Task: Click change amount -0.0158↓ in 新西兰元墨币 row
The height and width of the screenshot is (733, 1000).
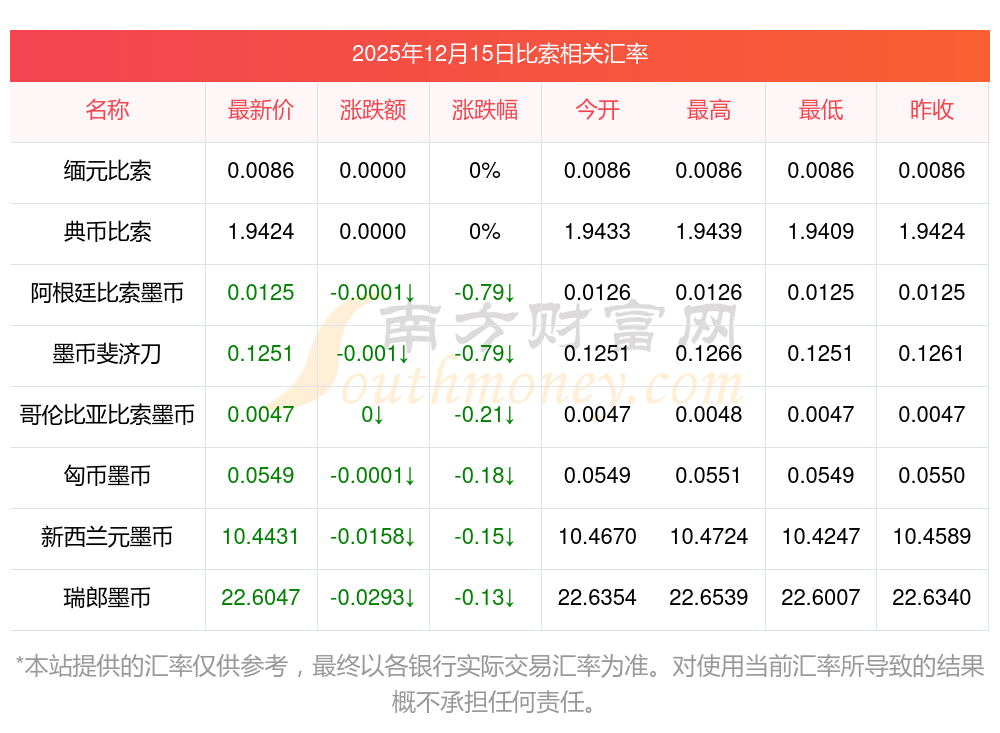Action: tap(373, 537)
